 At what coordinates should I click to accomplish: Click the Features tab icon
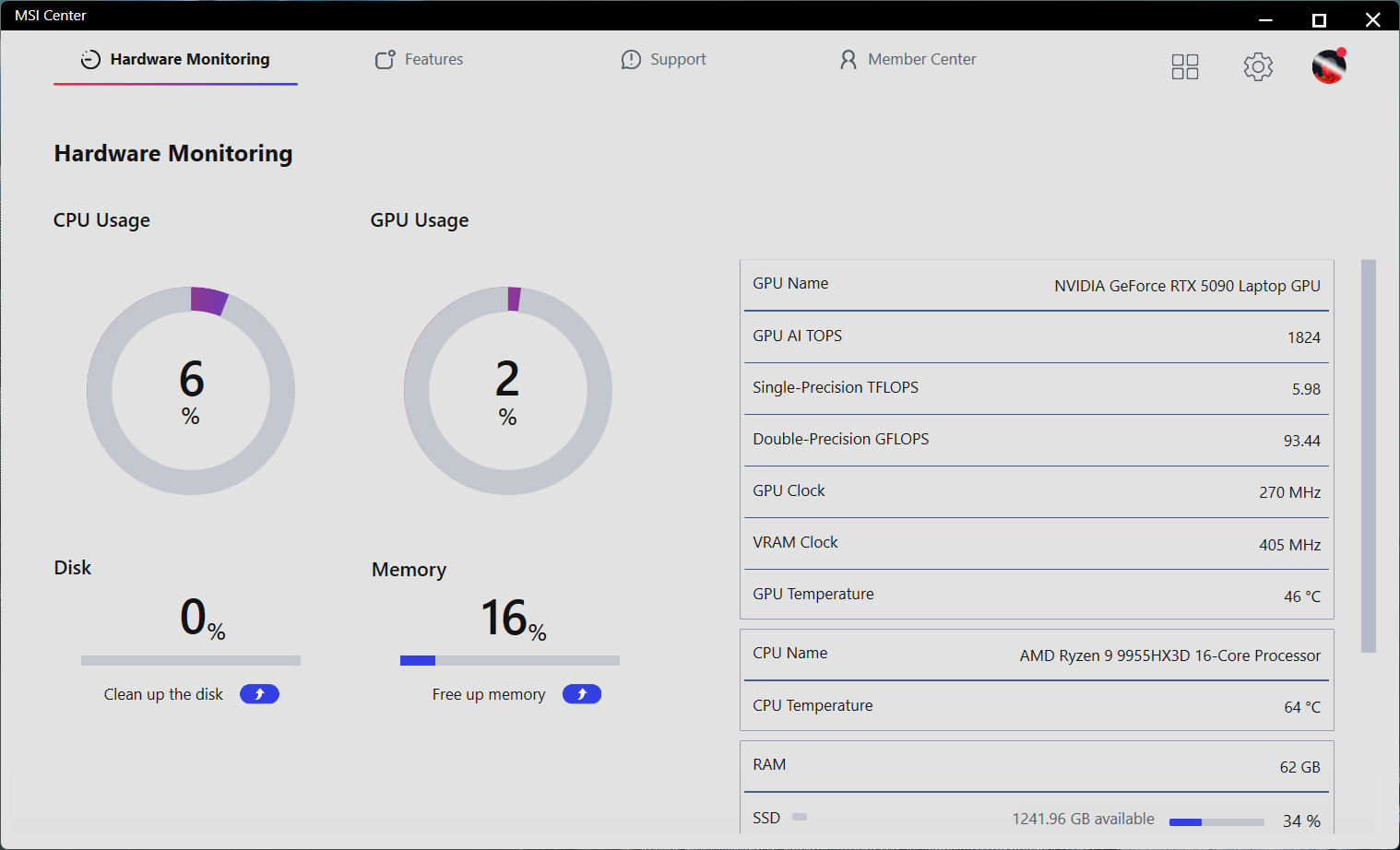pyautogui.click(x=386, y=60)
